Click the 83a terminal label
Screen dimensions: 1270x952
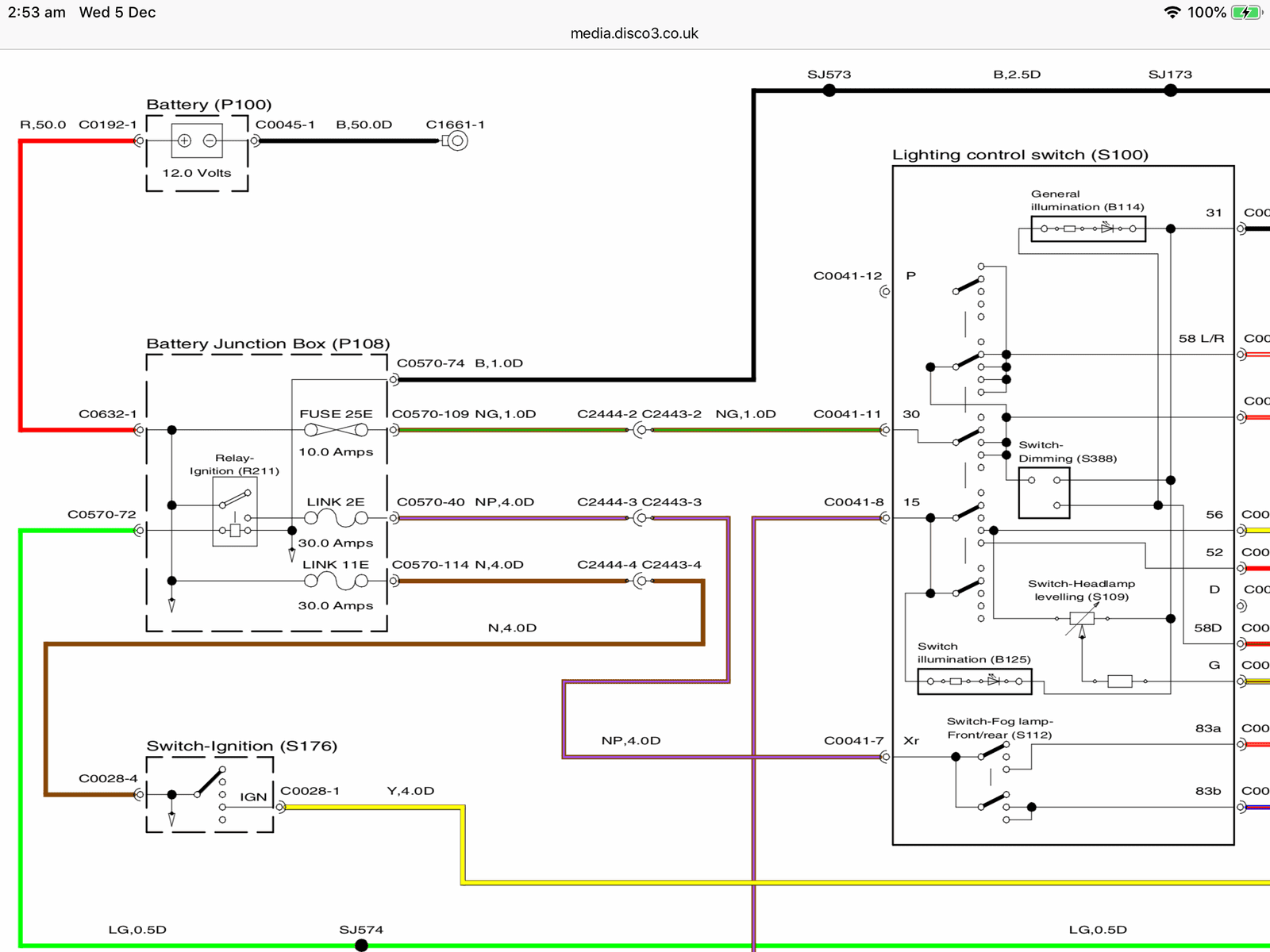pyautogui.click(x=1208, y=728)
